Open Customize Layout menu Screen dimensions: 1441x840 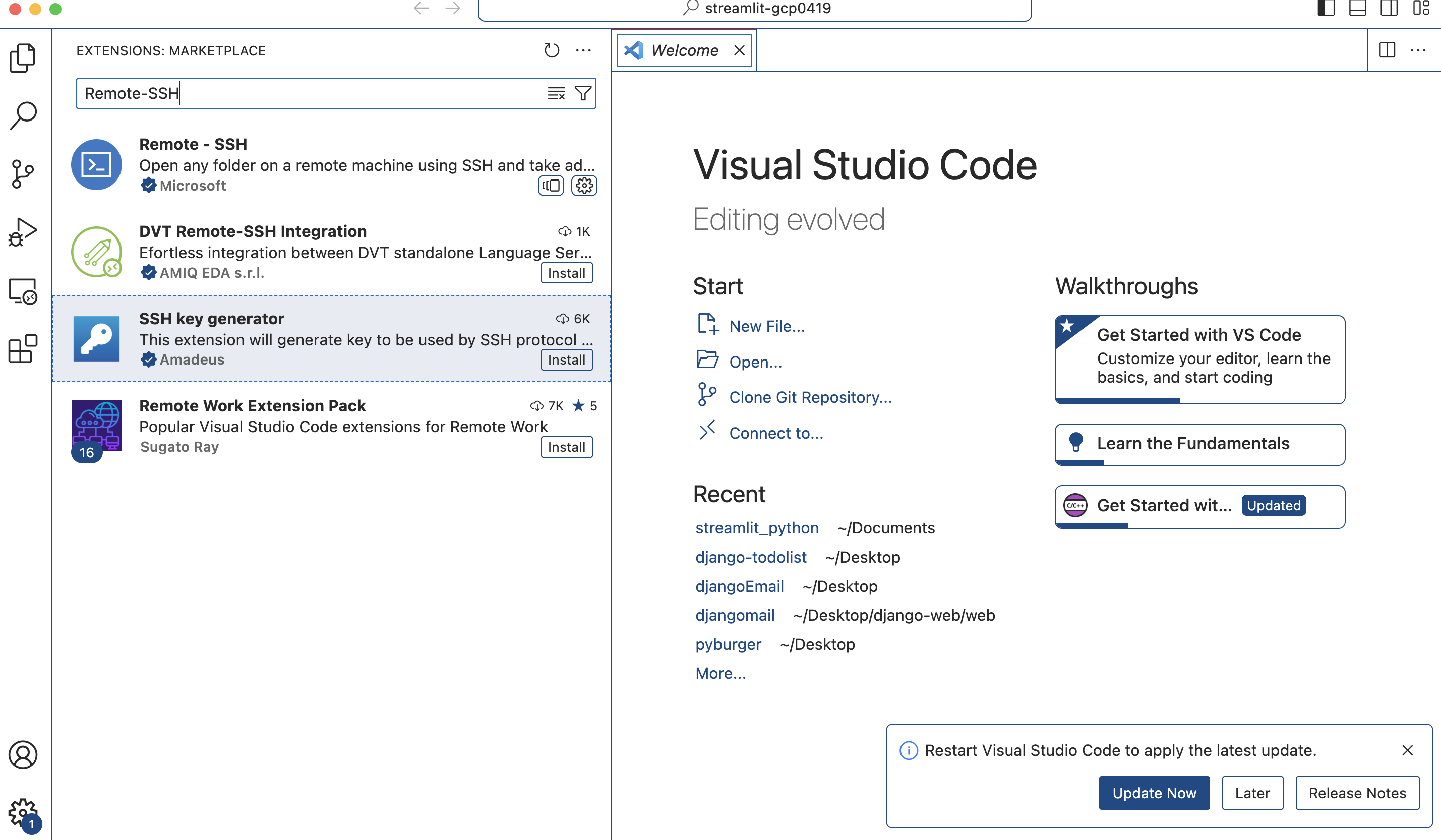pyautogui.click(x=1420, y=8)
